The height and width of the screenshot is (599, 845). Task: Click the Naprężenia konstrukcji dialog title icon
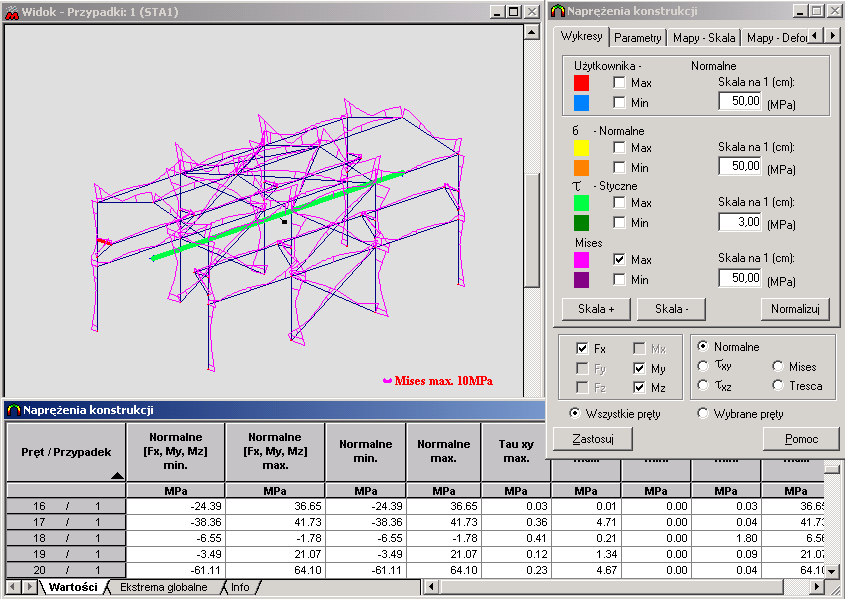click(558, 11)
